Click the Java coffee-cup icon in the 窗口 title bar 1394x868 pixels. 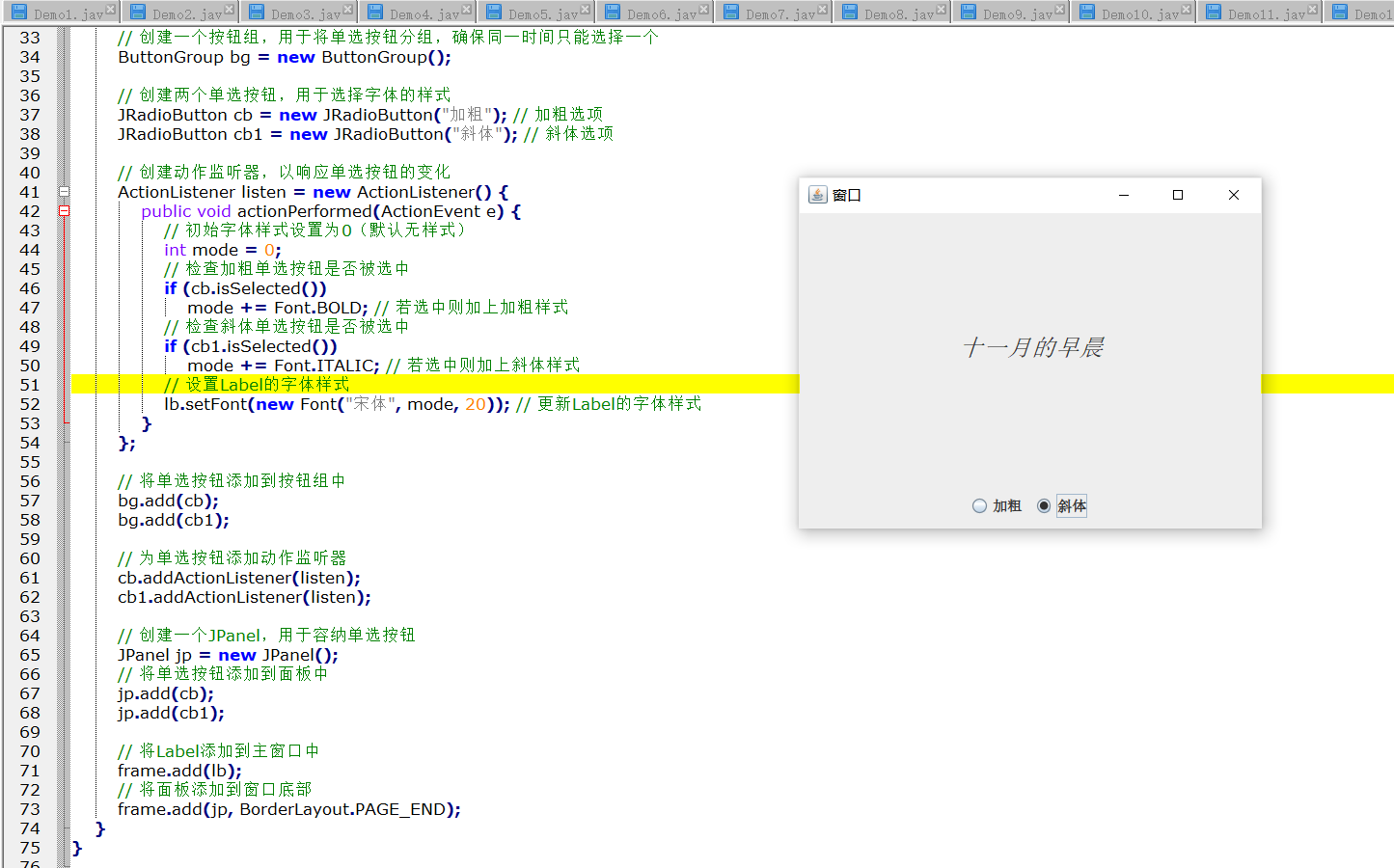(817, 195)
